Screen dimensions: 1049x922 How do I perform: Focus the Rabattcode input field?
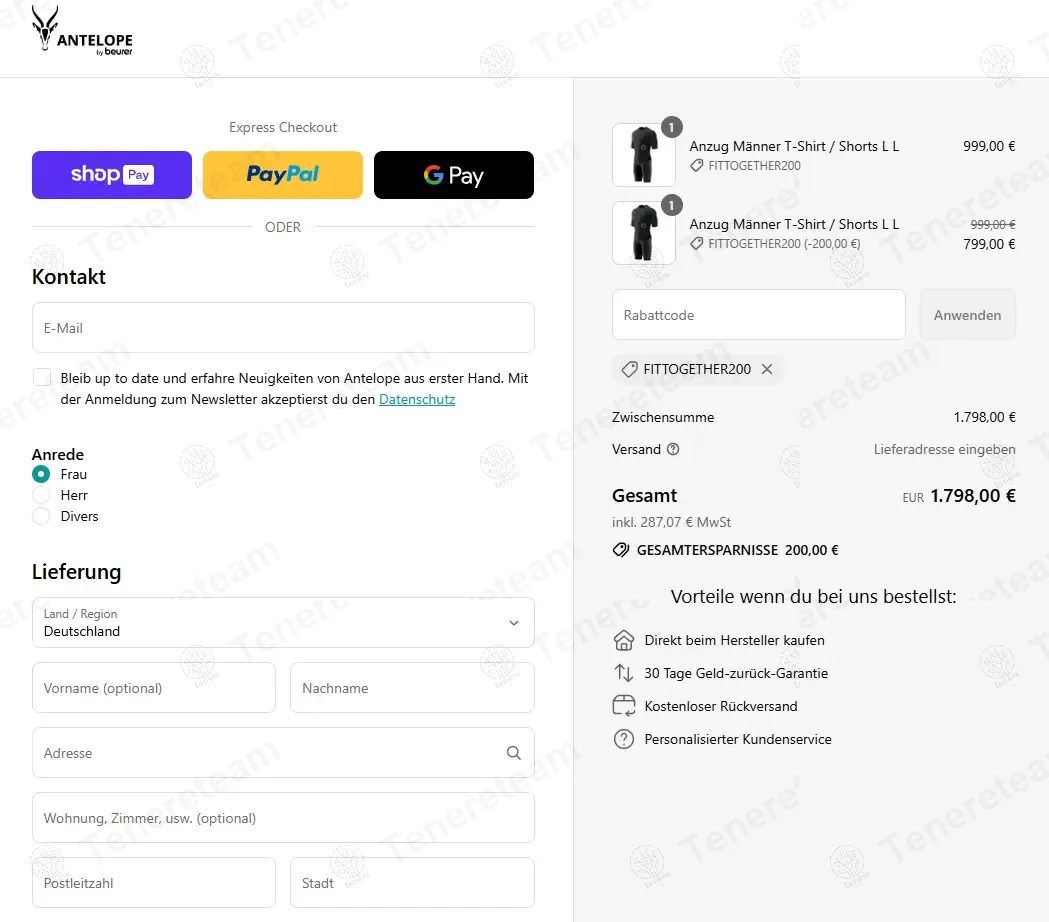click(x=759, y=315)
